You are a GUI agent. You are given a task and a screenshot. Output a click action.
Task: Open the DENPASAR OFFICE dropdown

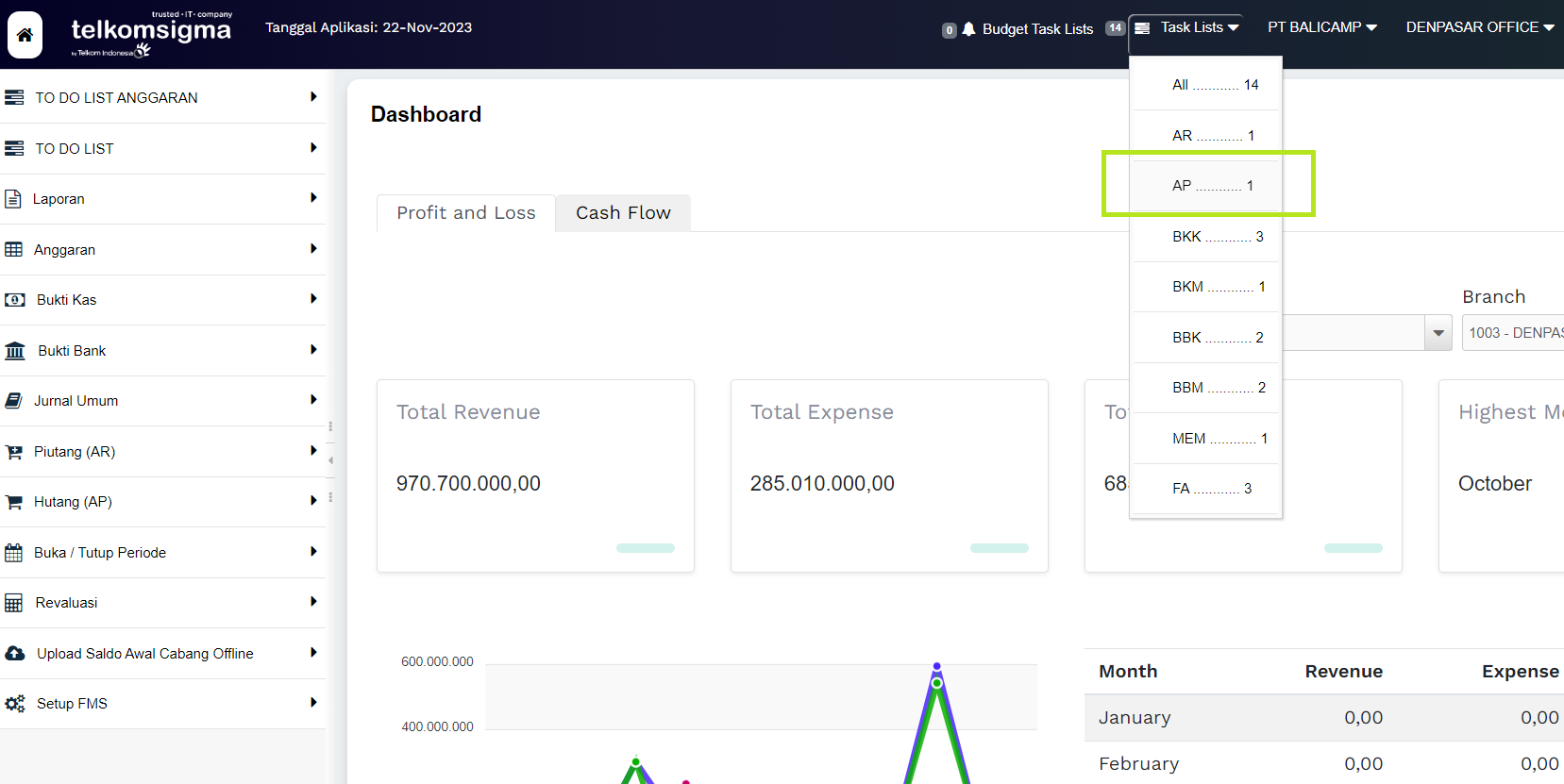coord(1479,27)
